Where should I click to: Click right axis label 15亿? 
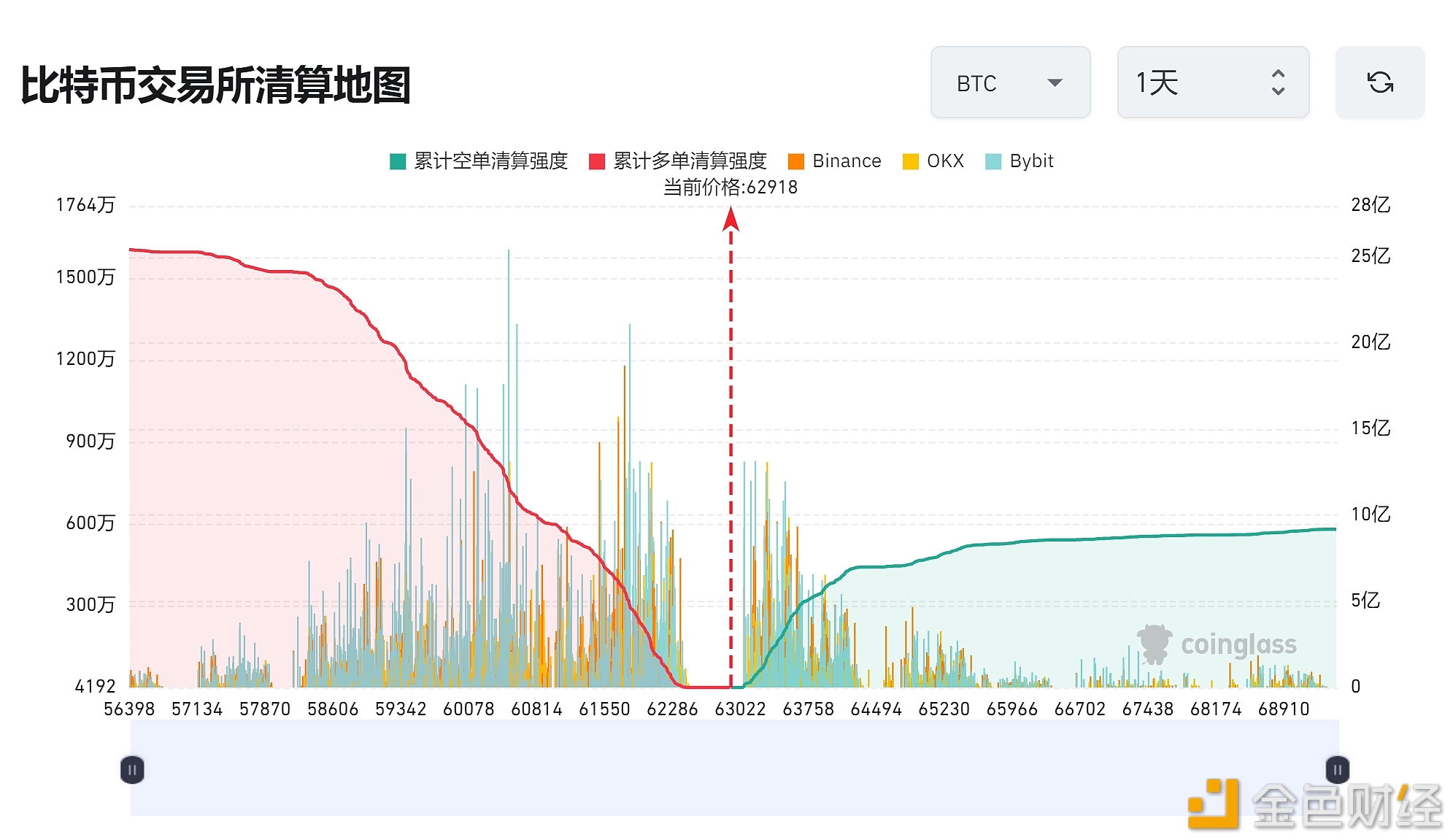(1371, 428)
